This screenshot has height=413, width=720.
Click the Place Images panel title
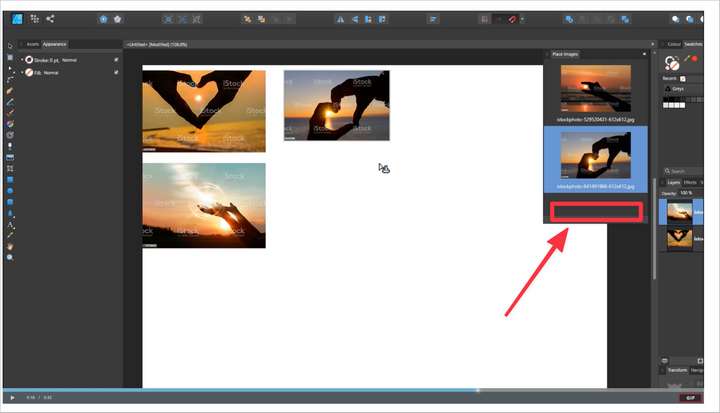click(x=565, y=54)
